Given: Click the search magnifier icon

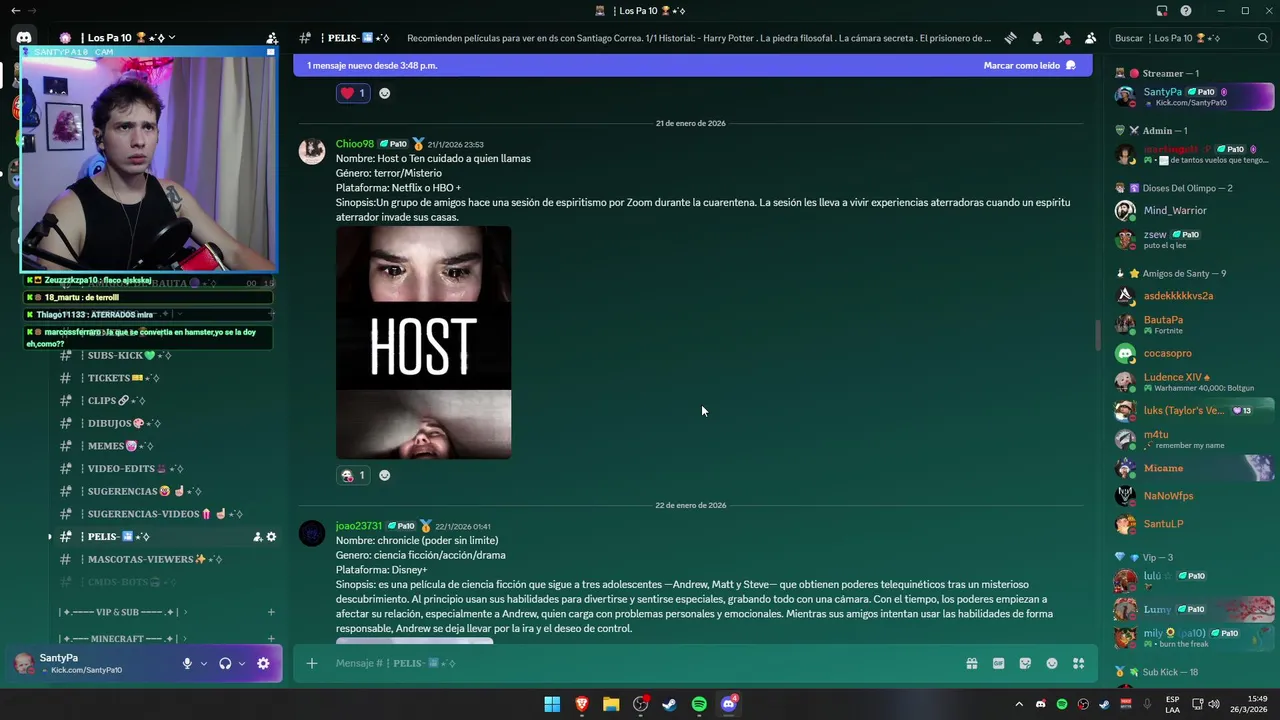Looking at the screenshot, I should (1263, 38).
